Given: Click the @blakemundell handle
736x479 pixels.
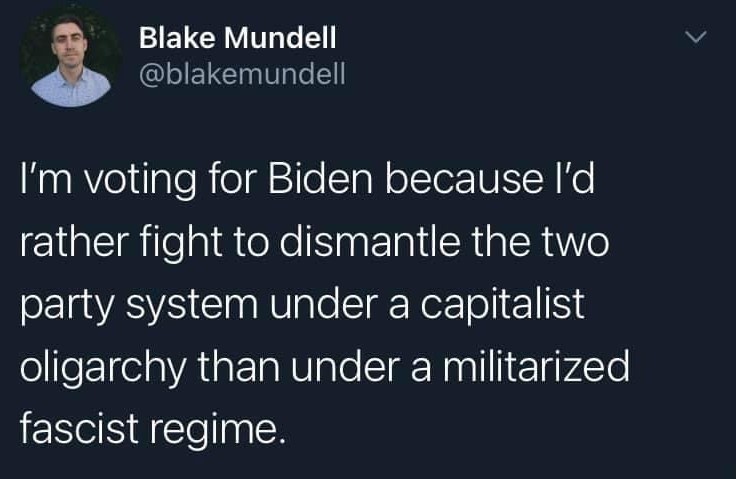Looking at the screenshot, I should [242, 74].
